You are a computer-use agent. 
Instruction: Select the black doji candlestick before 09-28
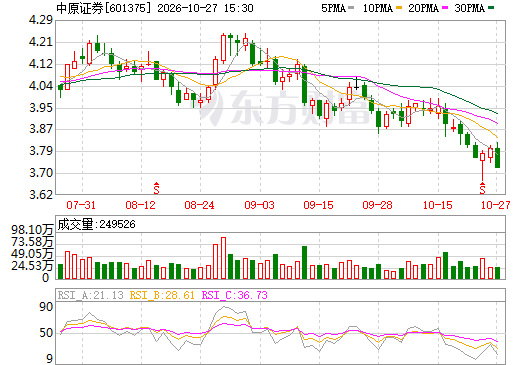click(x=356, y=83)
